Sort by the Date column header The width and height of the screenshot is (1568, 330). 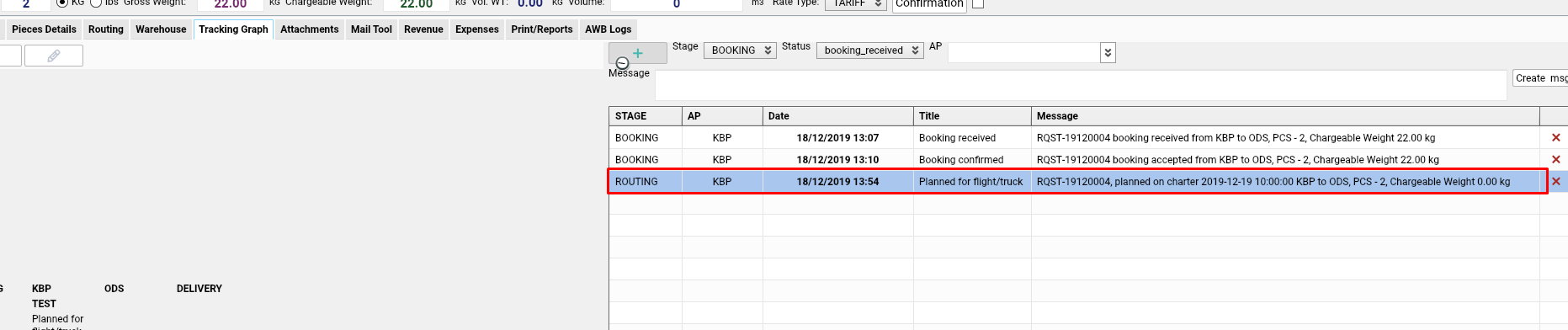click(x=838, y=116)
